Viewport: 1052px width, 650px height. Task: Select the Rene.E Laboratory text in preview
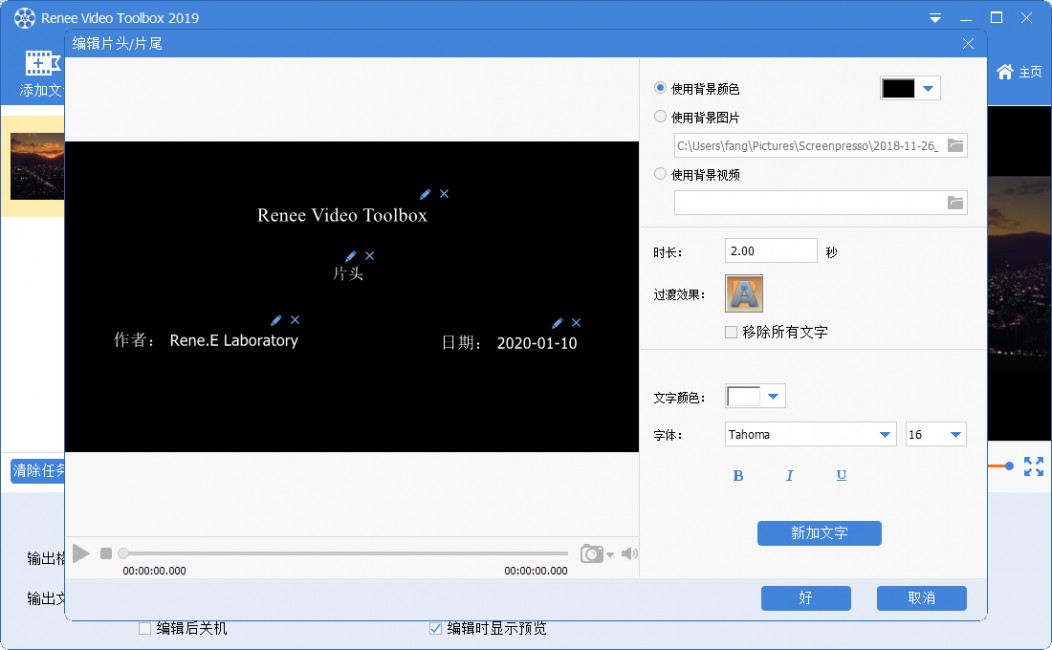point(233,341)
